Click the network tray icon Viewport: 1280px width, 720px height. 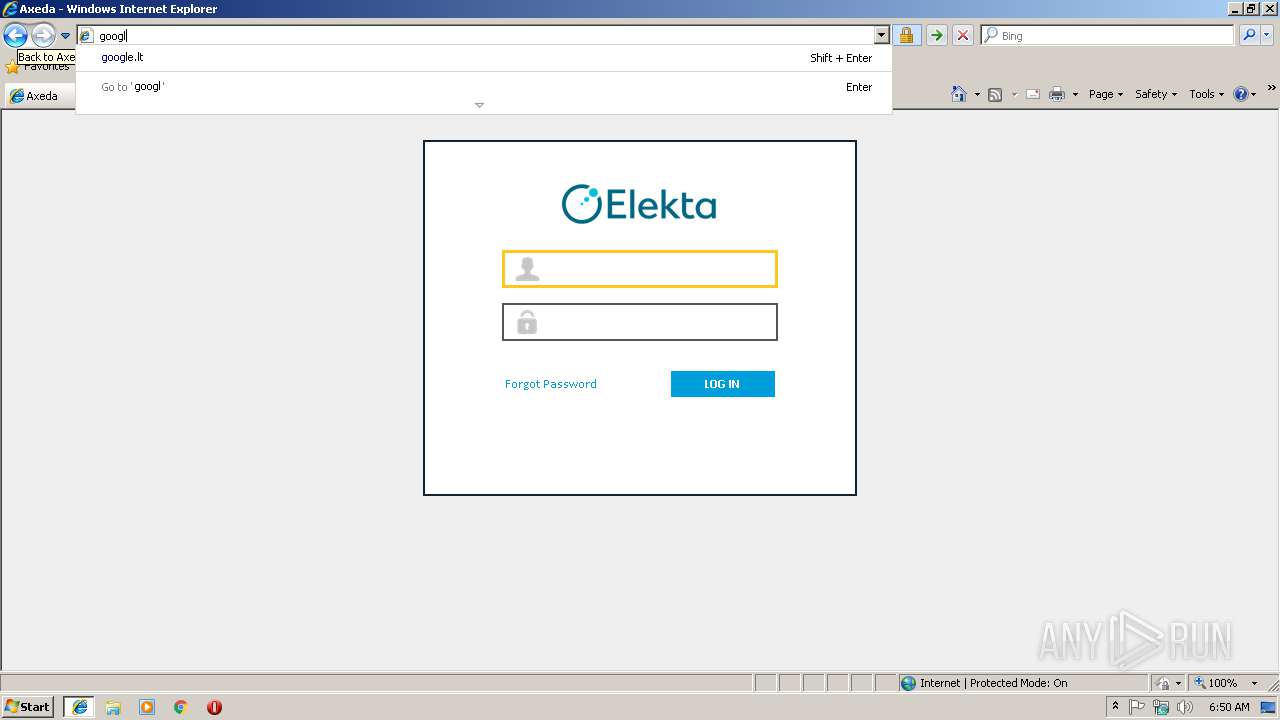tap(1161, 707)
